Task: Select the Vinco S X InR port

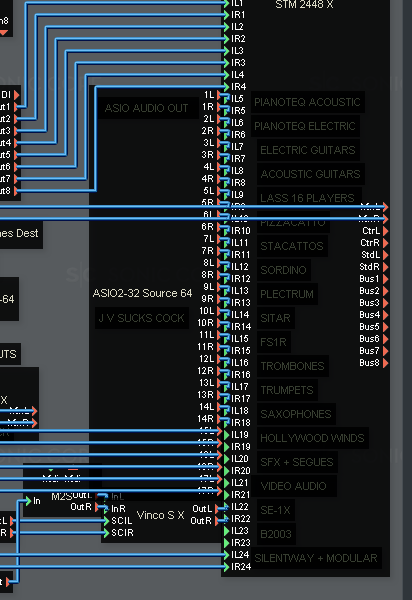Action: click(x=106, y=509)
